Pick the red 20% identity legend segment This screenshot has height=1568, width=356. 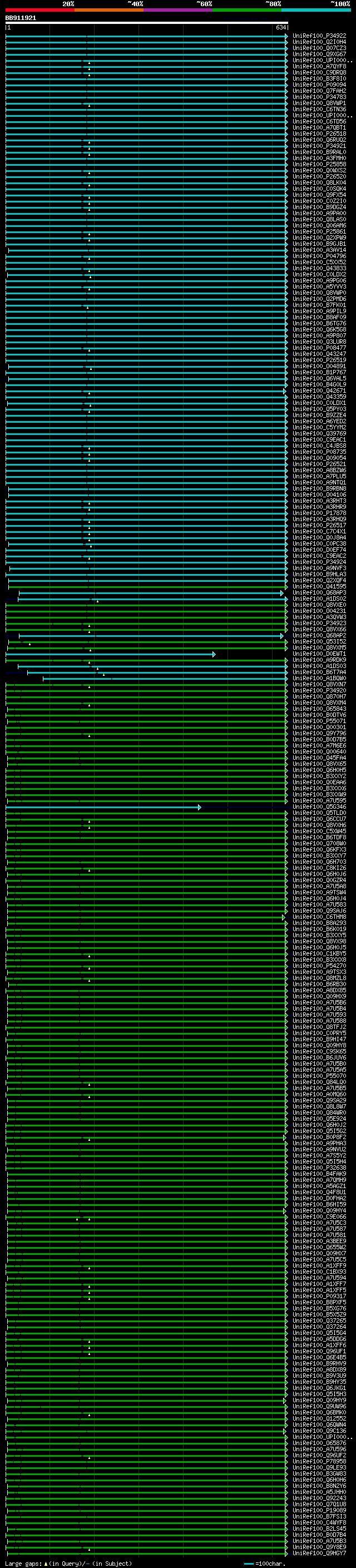click(x=40, y=11)
